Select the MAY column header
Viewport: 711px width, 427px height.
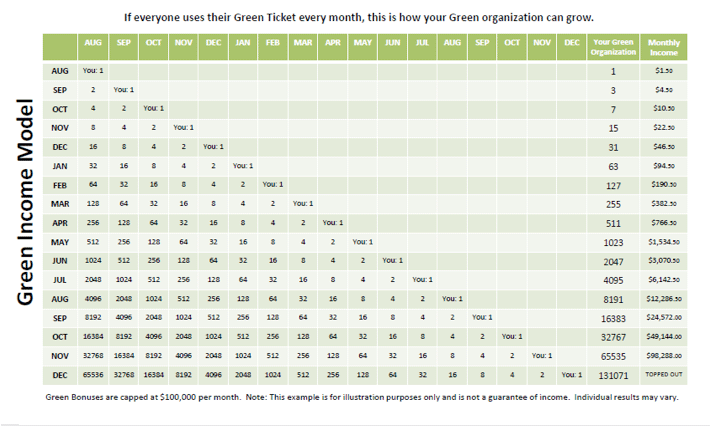(x=363, y=43)
